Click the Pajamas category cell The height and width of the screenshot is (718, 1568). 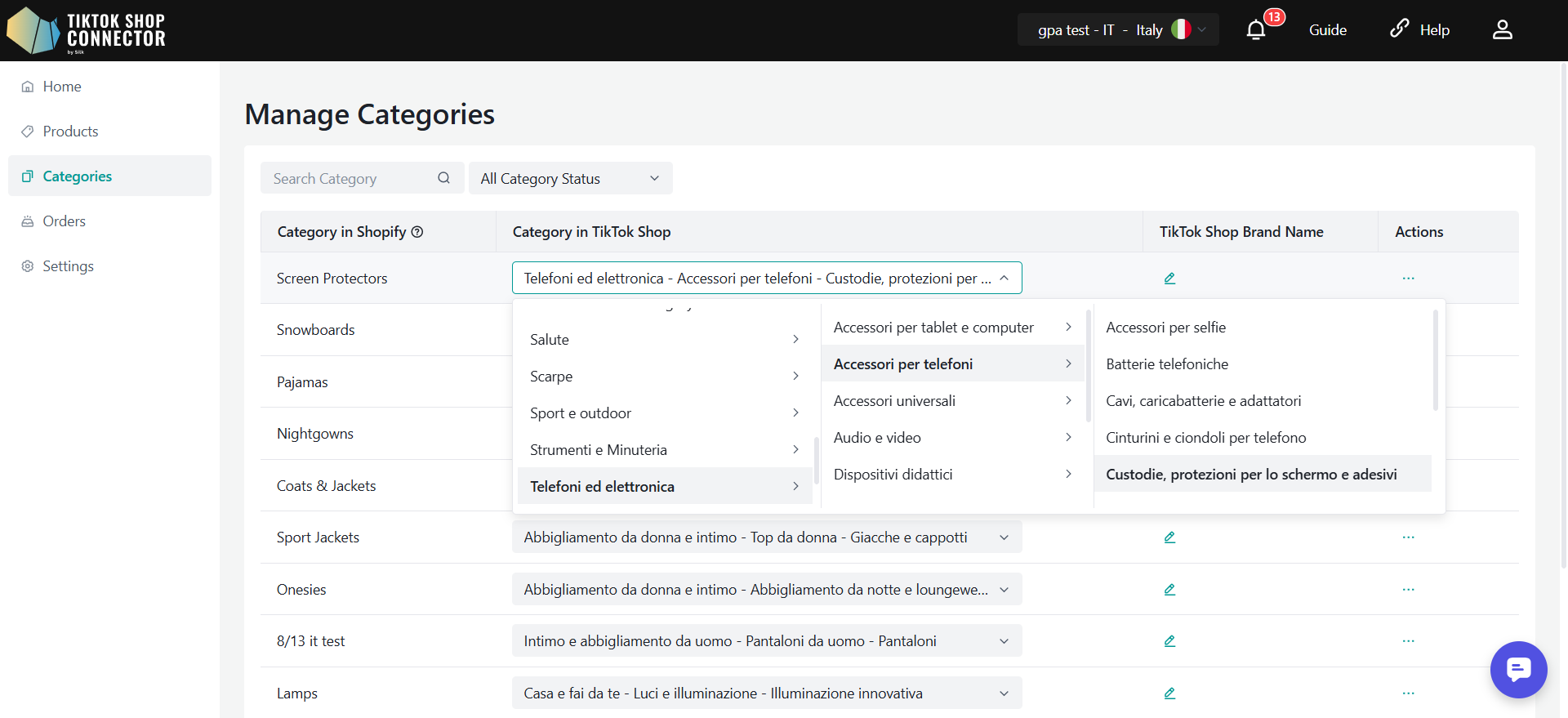tap(378, 382)
